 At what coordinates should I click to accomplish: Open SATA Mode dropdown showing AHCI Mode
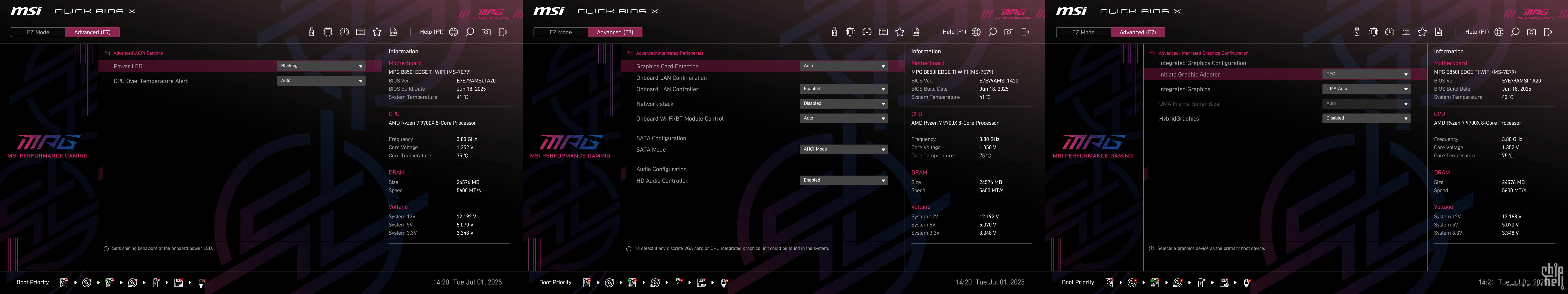844,149
